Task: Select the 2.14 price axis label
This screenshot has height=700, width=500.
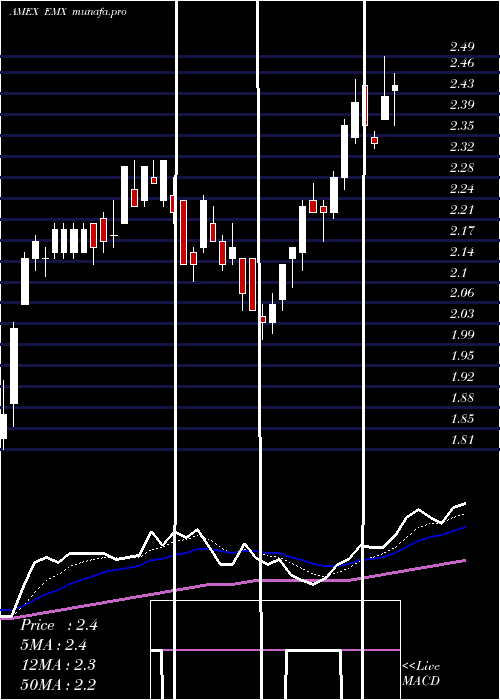Action: tap(462, 252)
